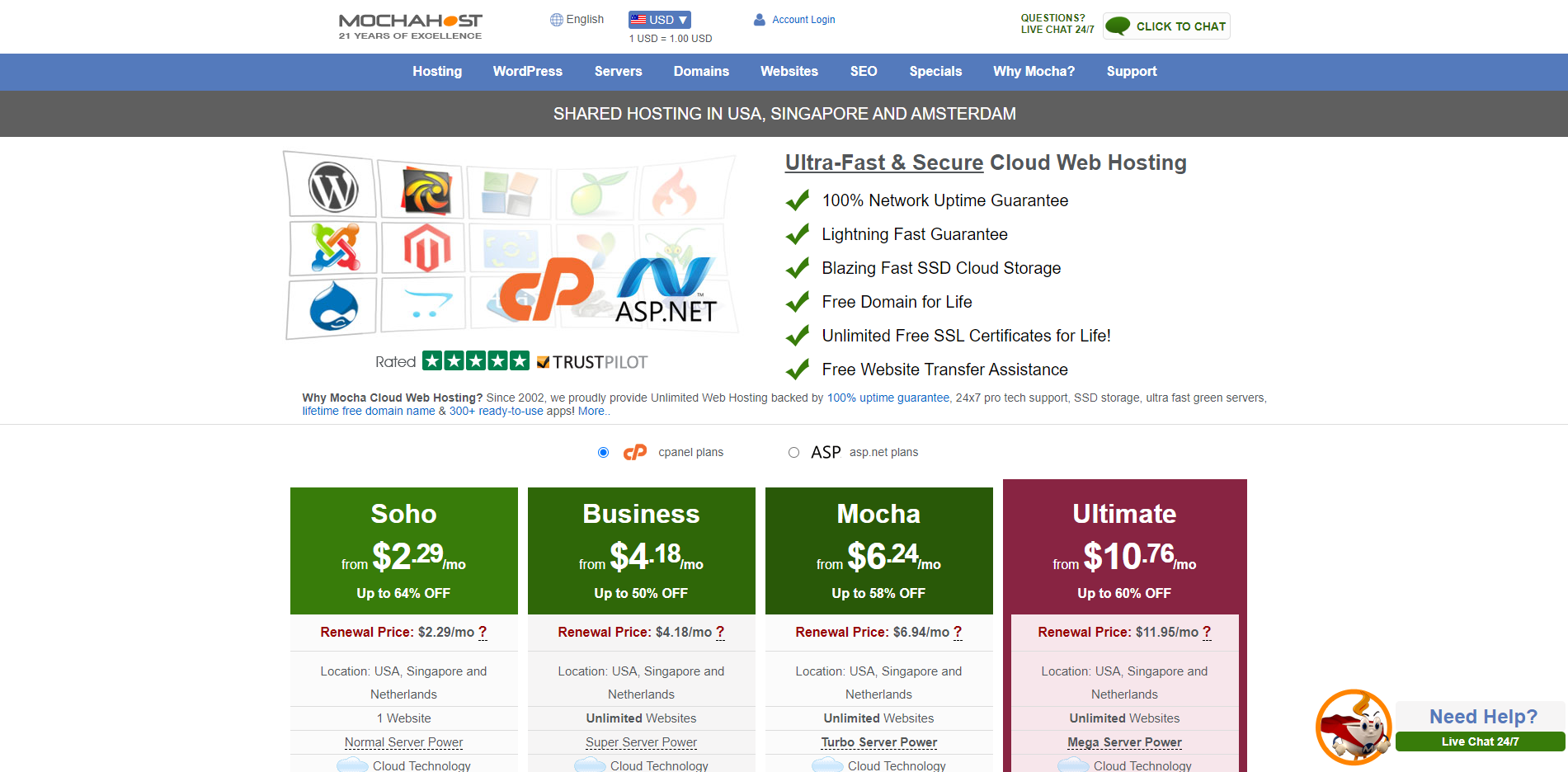Open the SEO menu
This screenshot has height=772, width=1568.
[x=864, y=72]
